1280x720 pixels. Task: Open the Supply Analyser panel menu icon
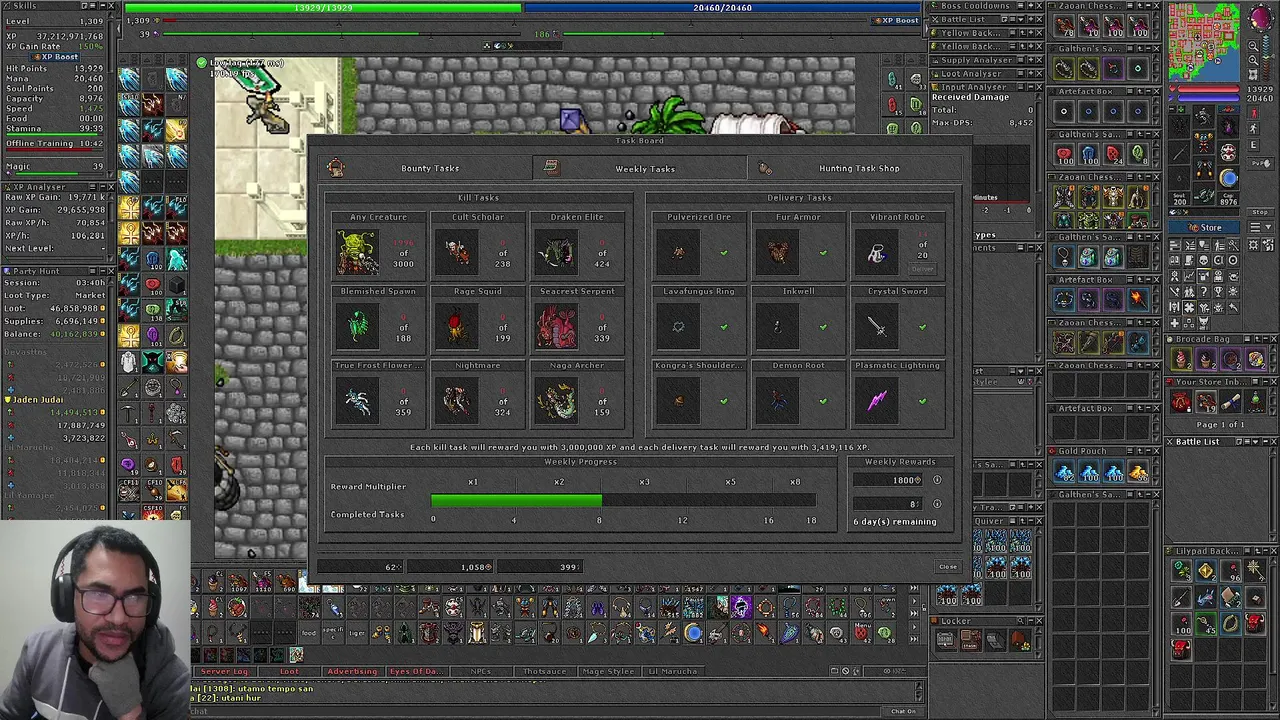(x=1018, y=60)
